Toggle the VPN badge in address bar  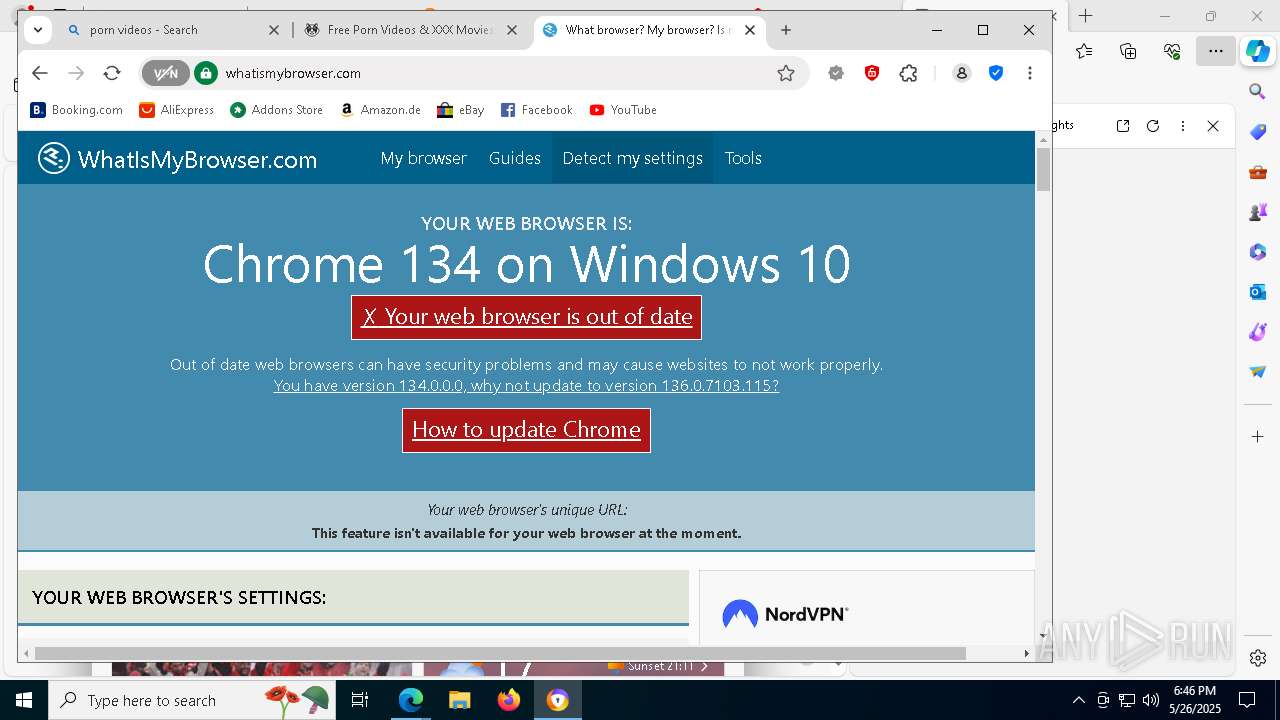(x=165, y=73)
